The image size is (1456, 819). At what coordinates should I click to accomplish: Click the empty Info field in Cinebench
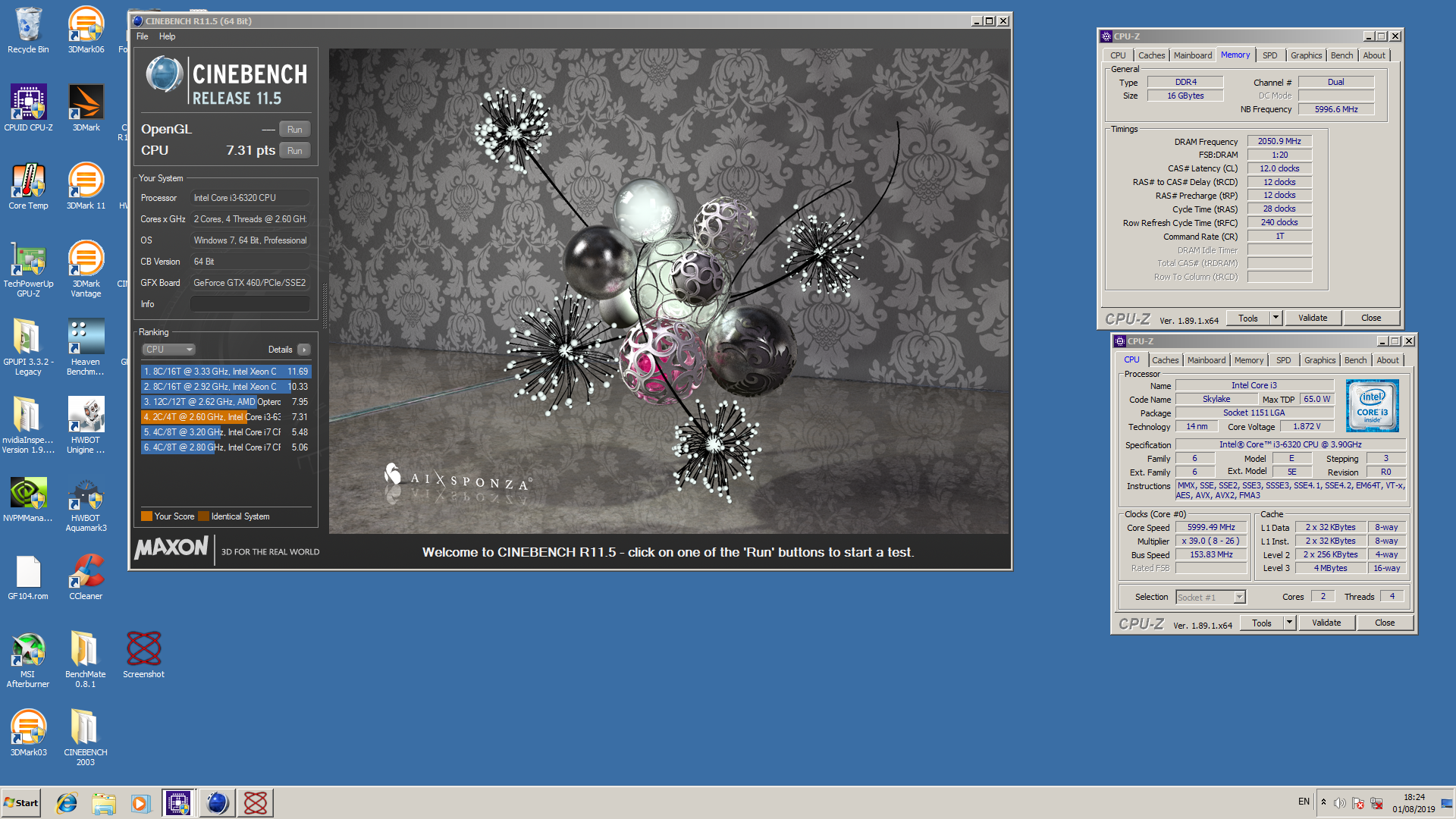[x=249, y=304]
